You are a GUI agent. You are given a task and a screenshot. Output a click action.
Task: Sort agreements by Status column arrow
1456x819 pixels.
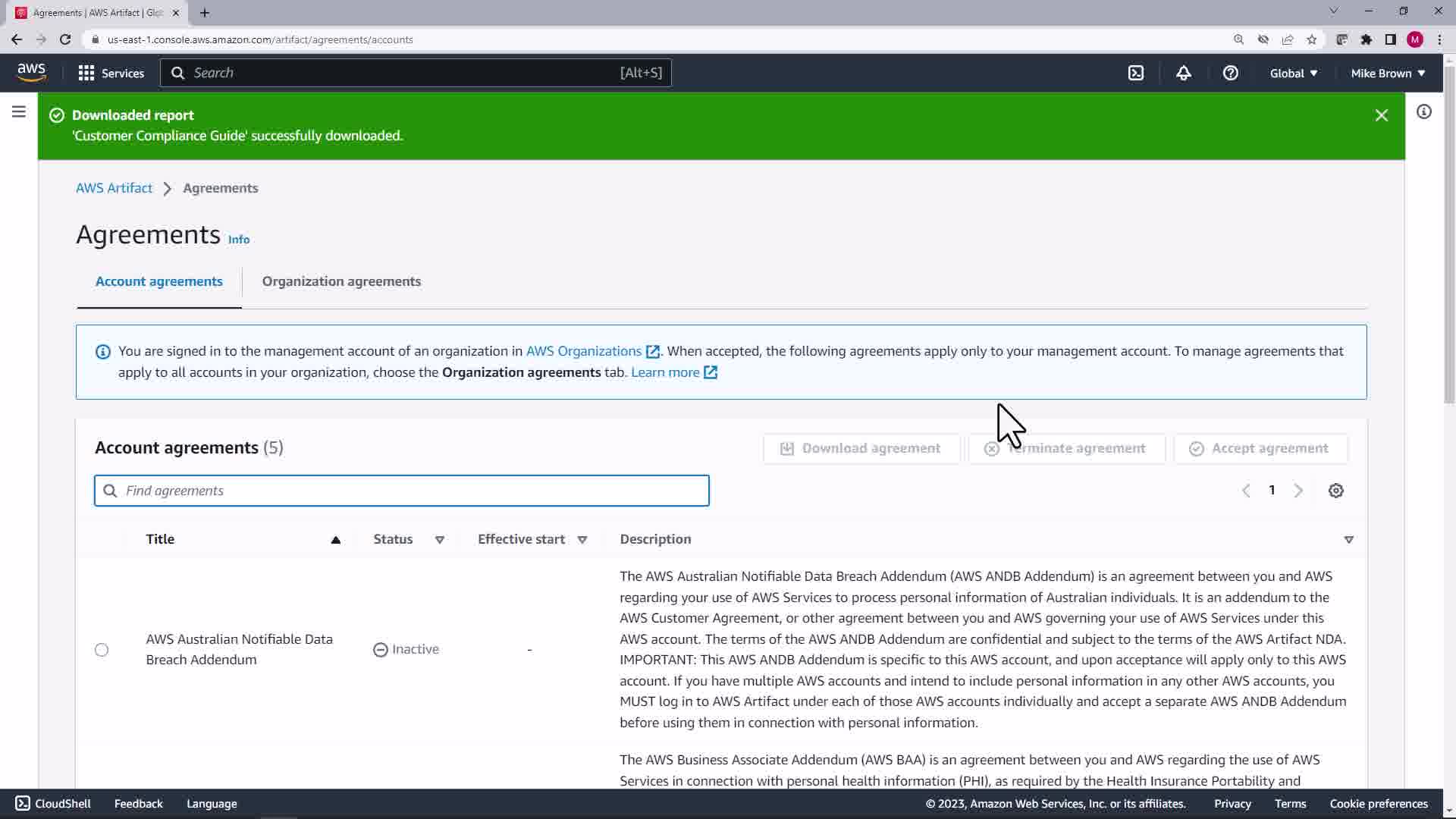point(439,540)
